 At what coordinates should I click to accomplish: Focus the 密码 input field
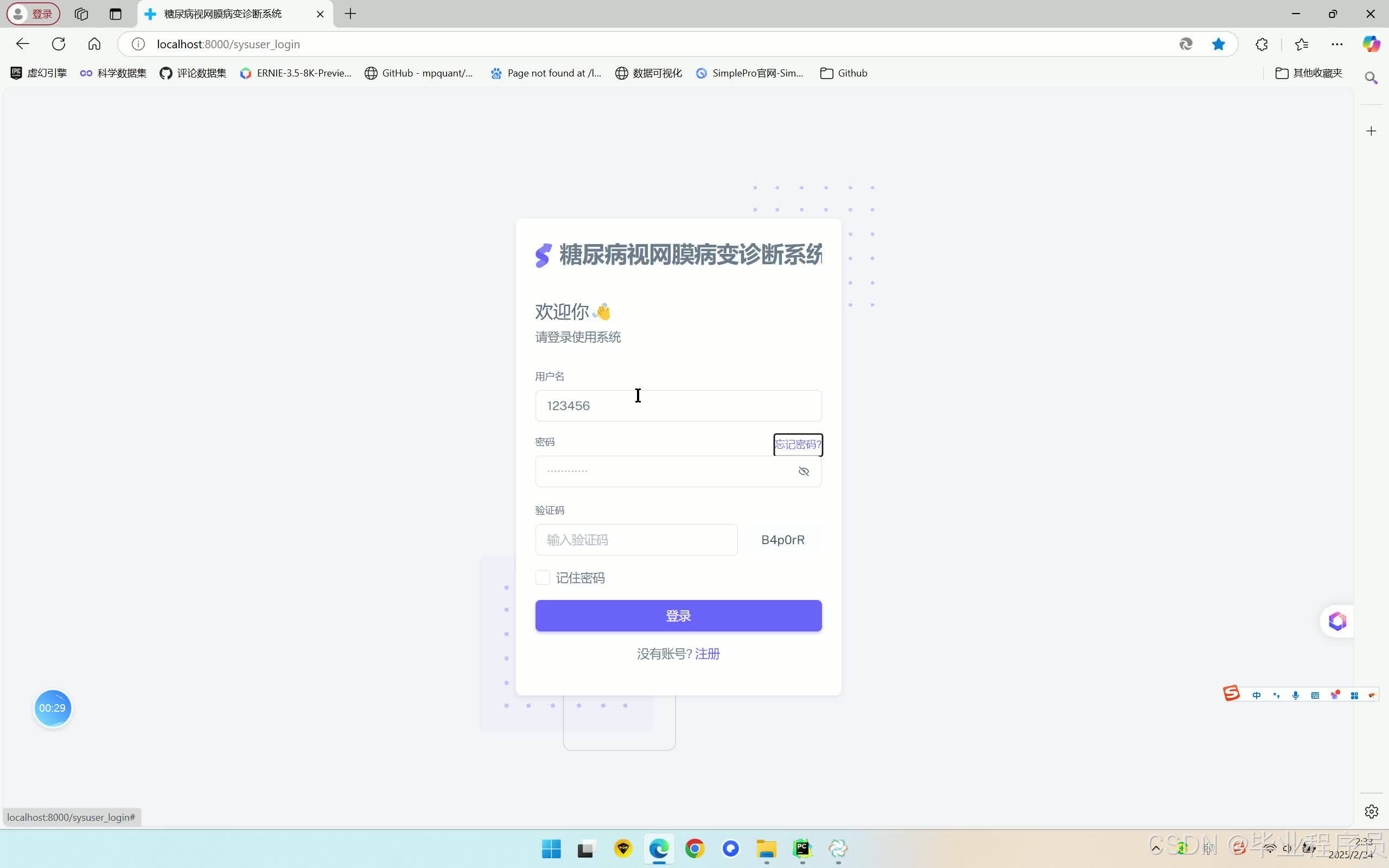click(678, 471)
